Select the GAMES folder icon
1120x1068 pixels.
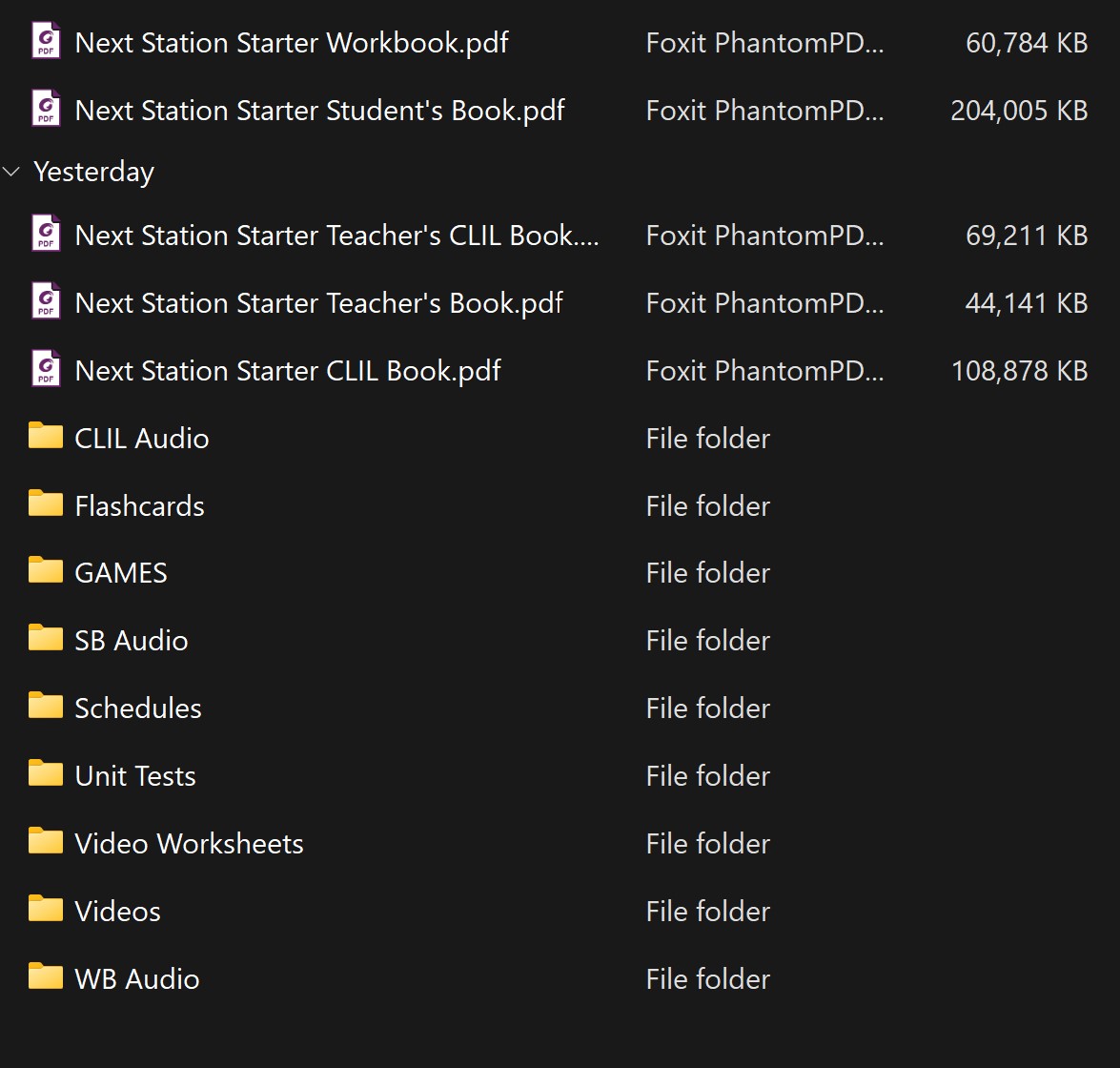[46, 572]
